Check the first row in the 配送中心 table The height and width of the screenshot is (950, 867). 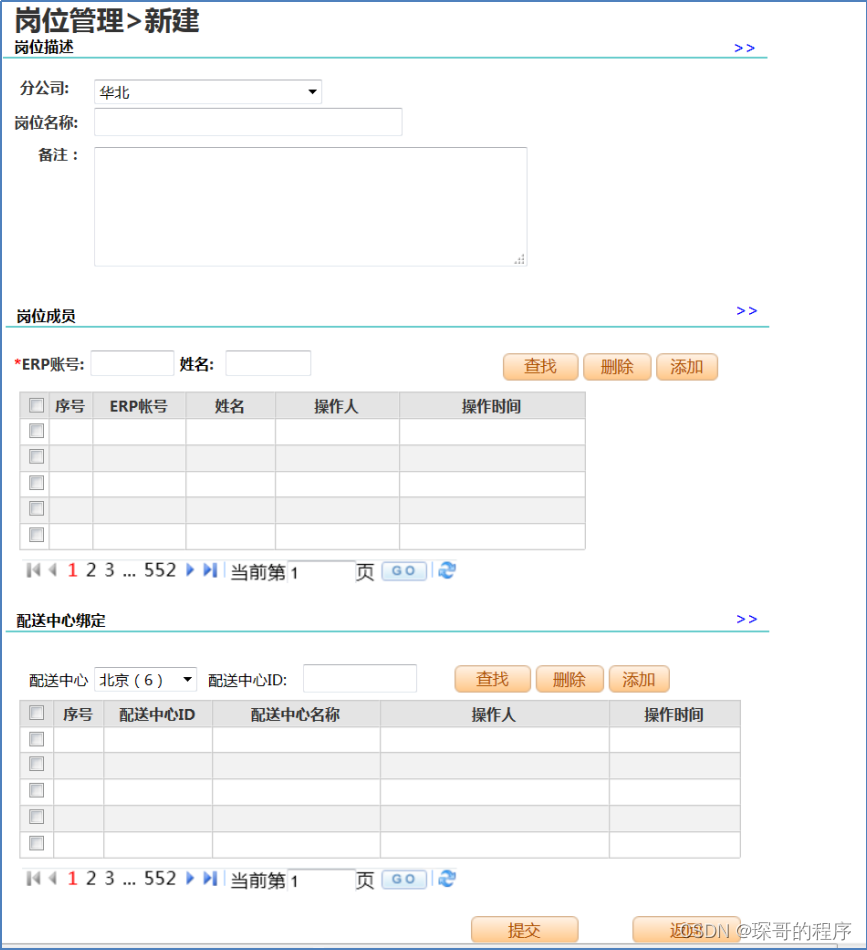[x=36, y=739]
